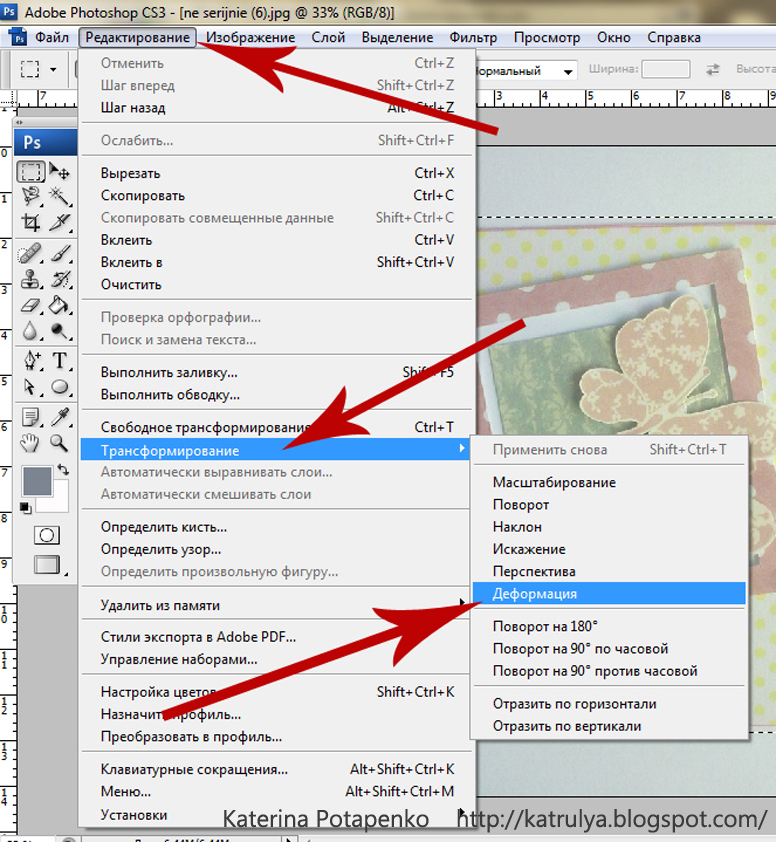Select the Type tool
Viewport: 776px width, 842px height.
(60, 360)
